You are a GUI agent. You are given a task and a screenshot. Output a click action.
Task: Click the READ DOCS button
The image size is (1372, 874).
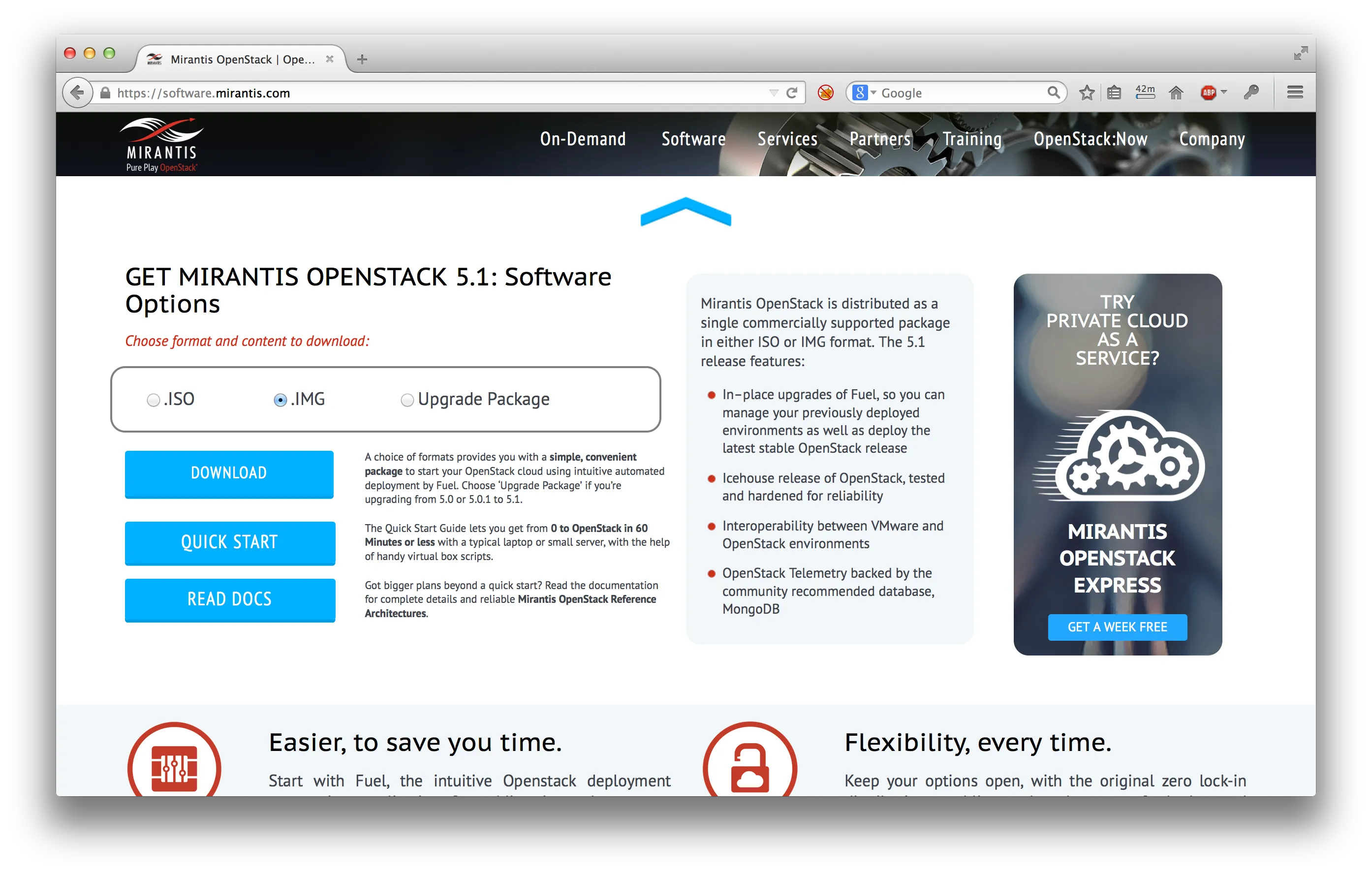(230, 599)
